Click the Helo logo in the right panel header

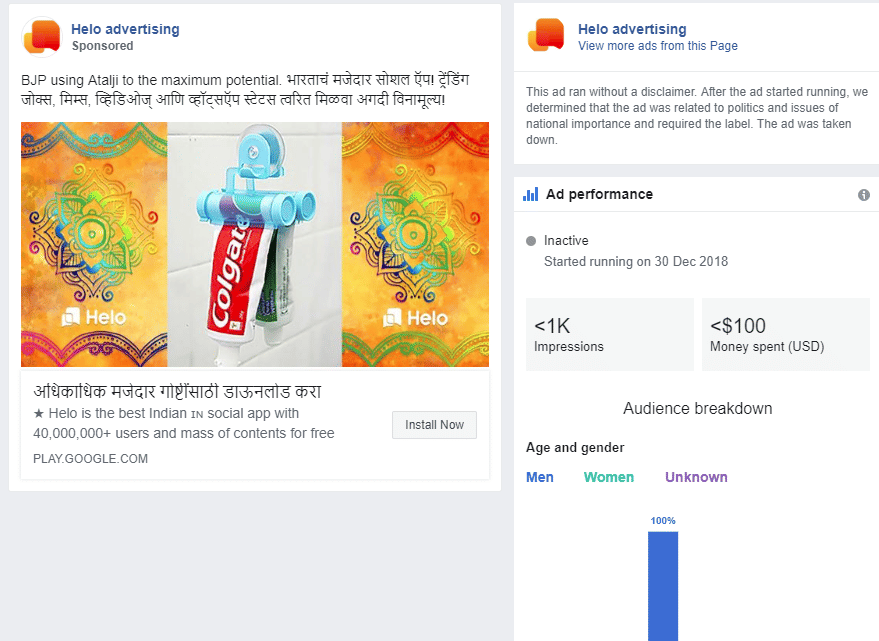[x=546, y=37]
